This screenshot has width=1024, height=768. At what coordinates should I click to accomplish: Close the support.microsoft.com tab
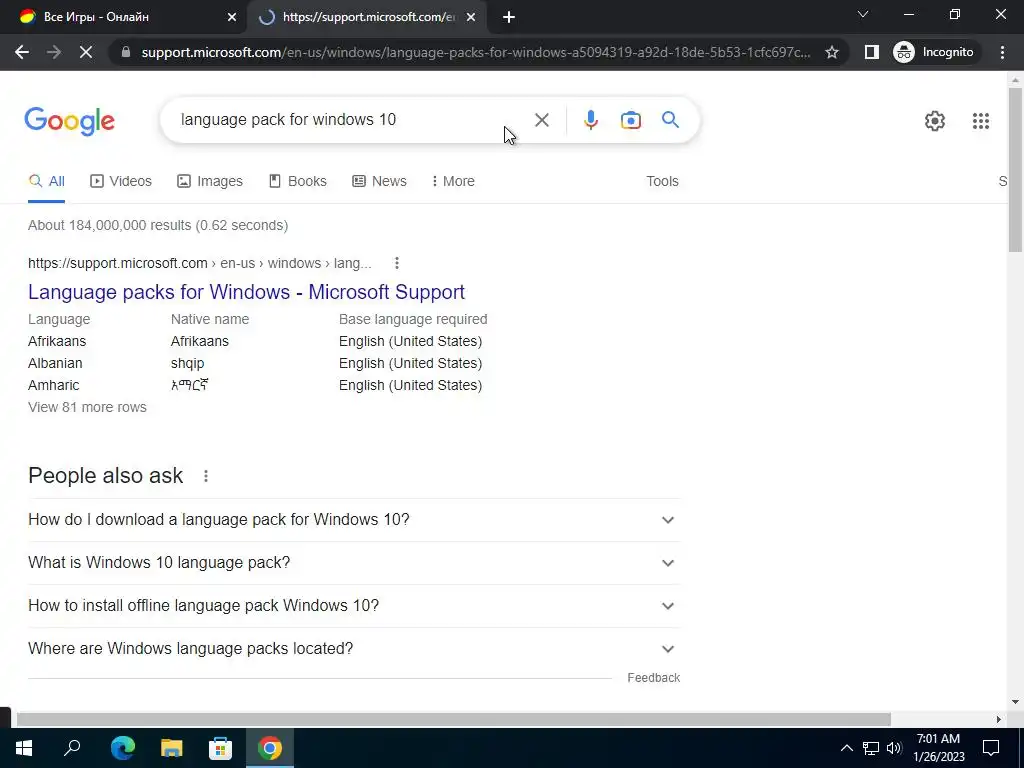471,18
